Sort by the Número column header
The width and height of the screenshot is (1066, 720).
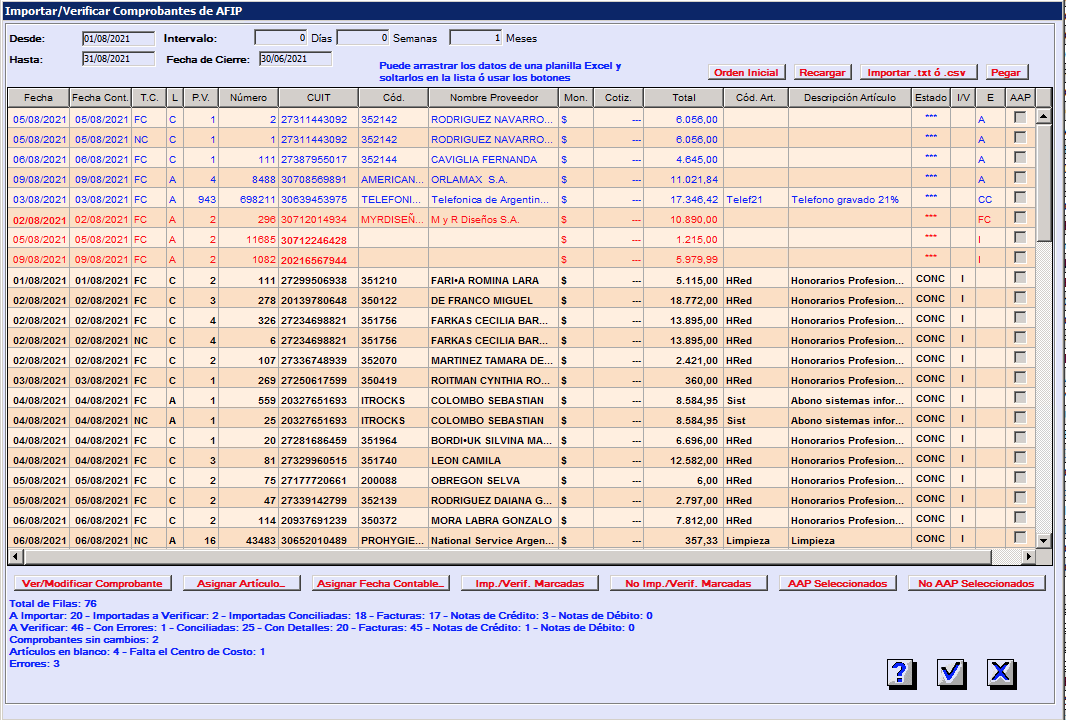click(x=248, y=98)
